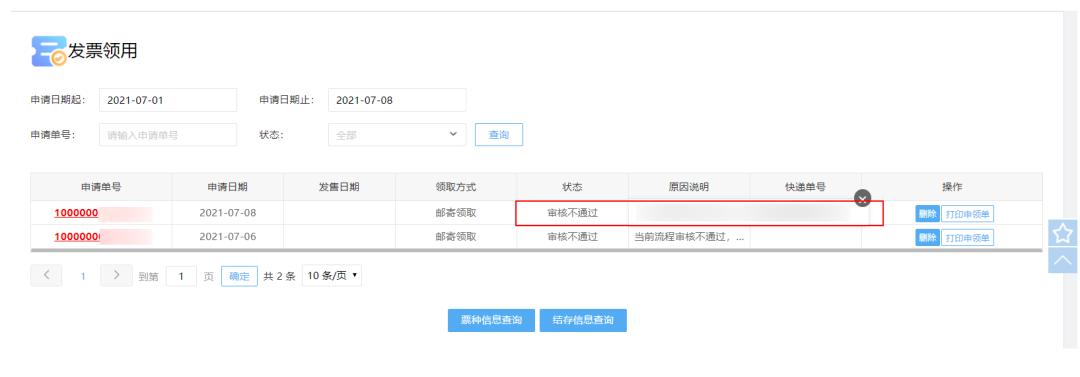Click 审核不通过 status in 2021-07-06 row
Viewport: 1080px width, 377px height.
[572, 236]
